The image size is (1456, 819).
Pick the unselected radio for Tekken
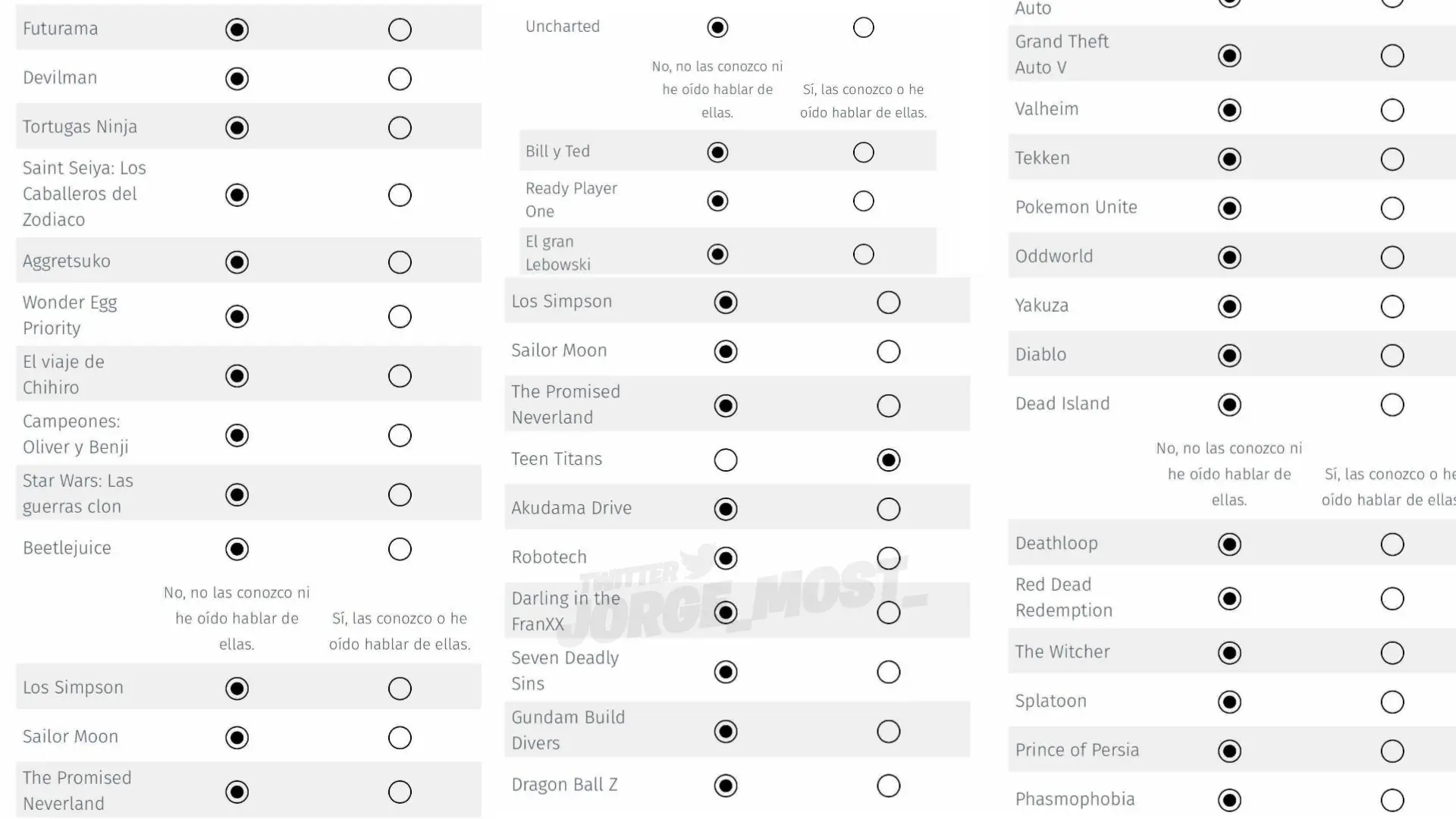(x=1392, y=159)
